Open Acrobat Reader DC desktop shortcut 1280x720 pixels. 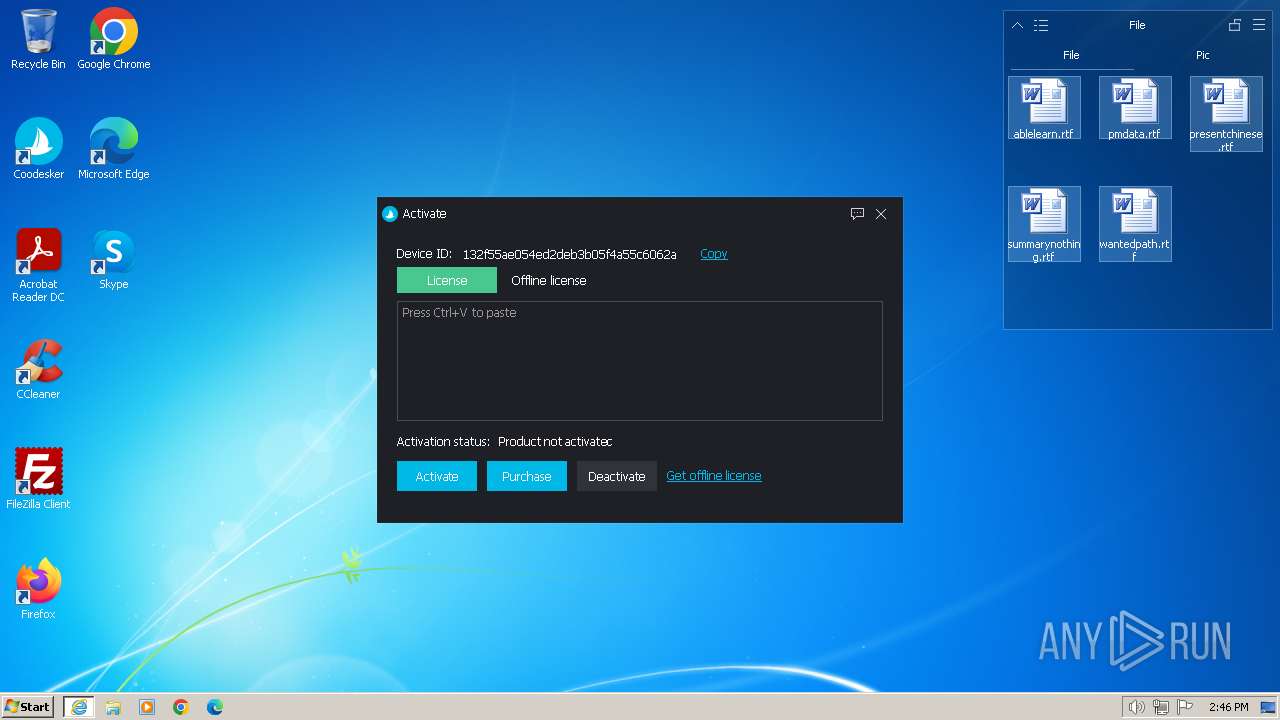coord(38,266)
